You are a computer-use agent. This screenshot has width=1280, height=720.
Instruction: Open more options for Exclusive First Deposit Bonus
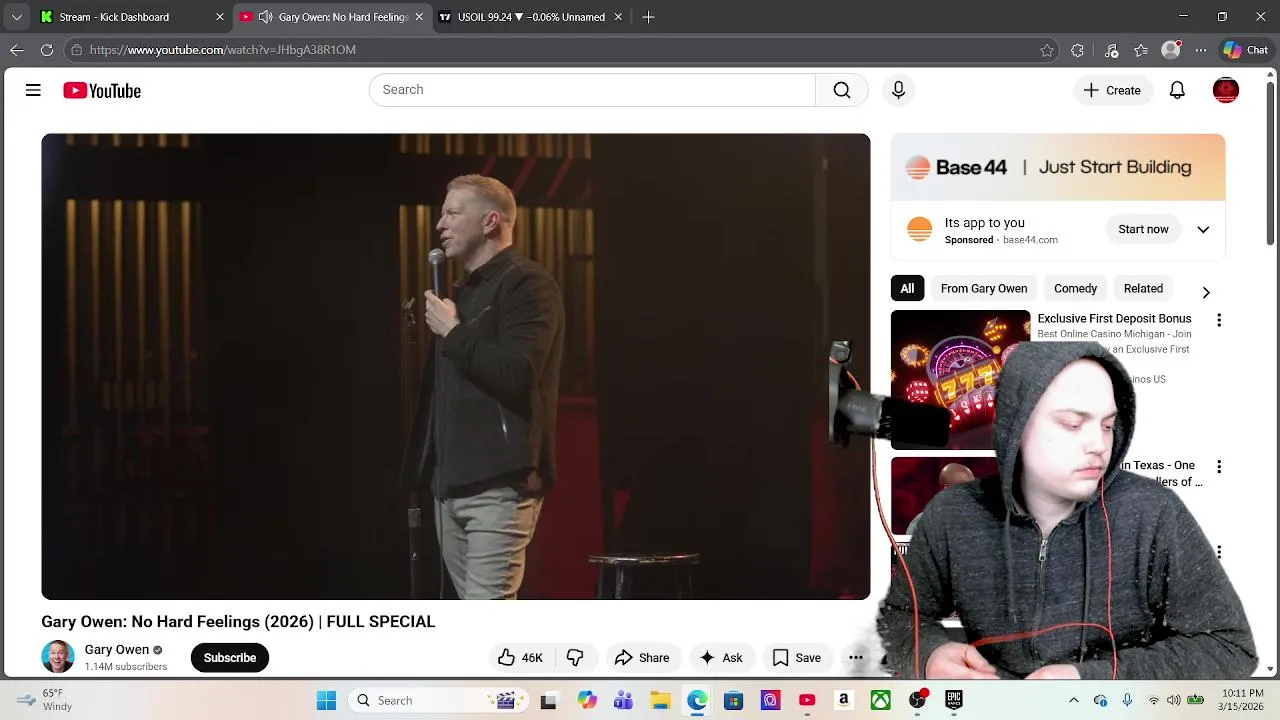(1218, 320)
